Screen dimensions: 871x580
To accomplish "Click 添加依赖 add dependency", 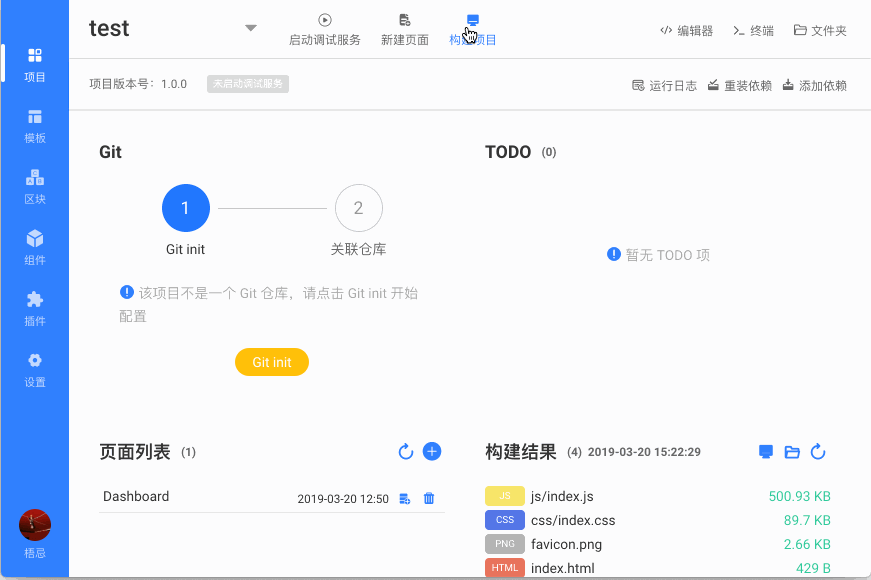I will [814, 86].
